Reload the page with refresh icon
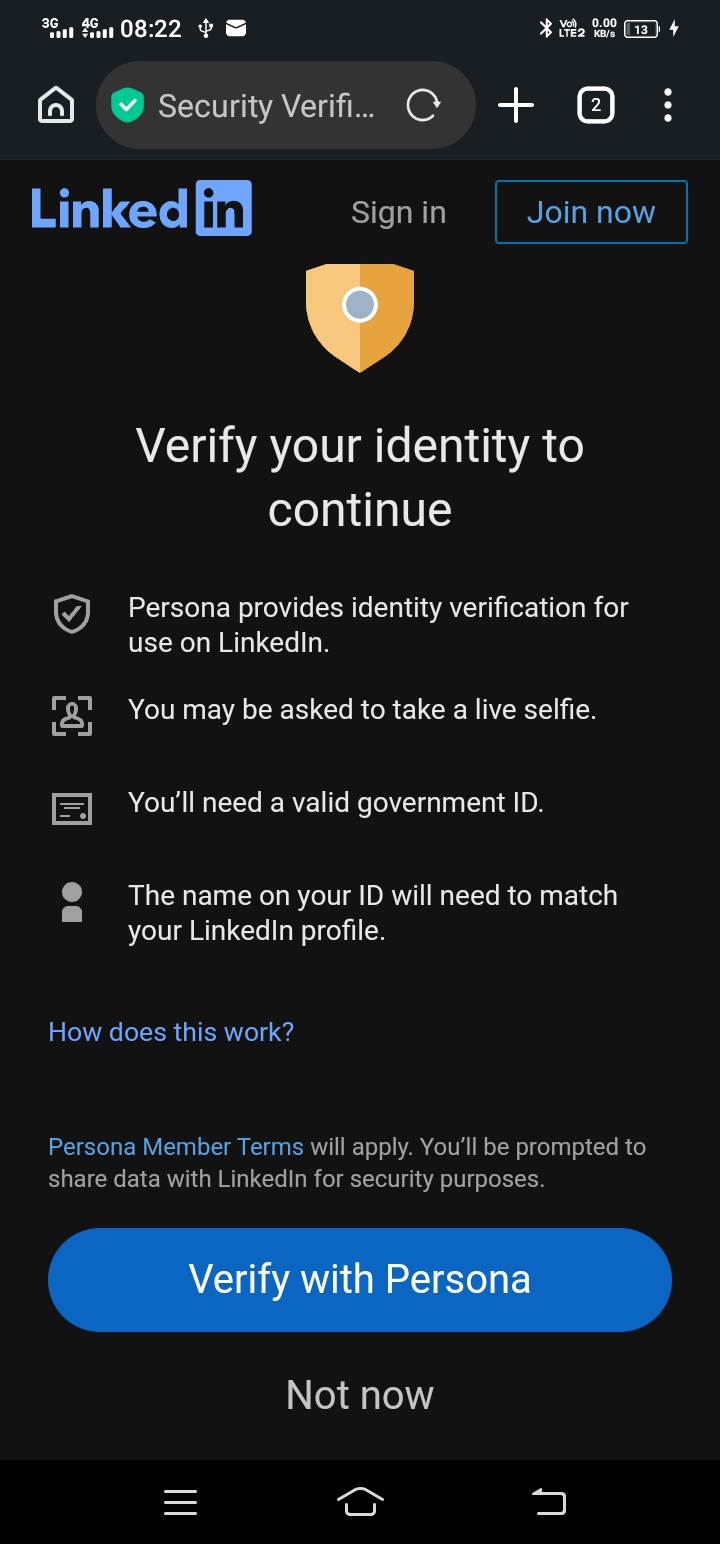 click(423, 105)
